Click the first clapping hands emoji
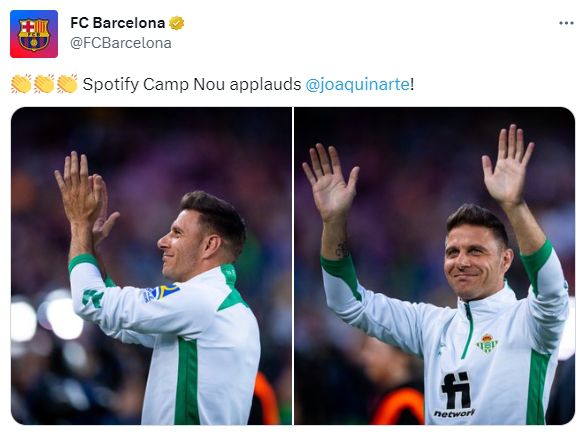This screenshot has width=583, height=435. point(21,84)
